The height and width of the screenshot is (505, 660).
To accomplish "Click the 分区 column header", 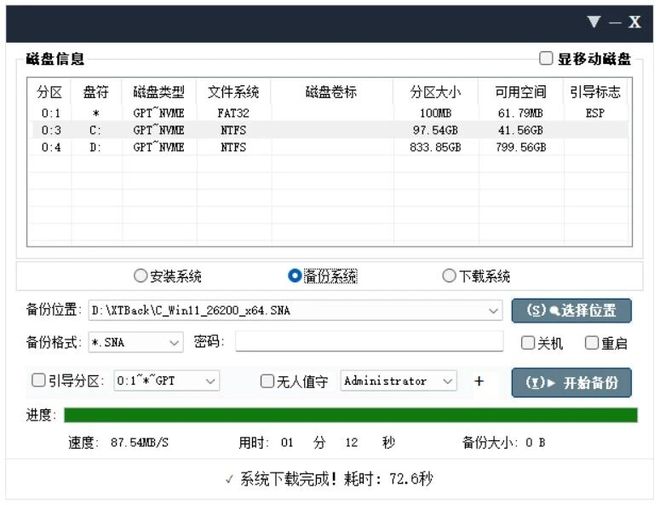I will click(49, 92).
